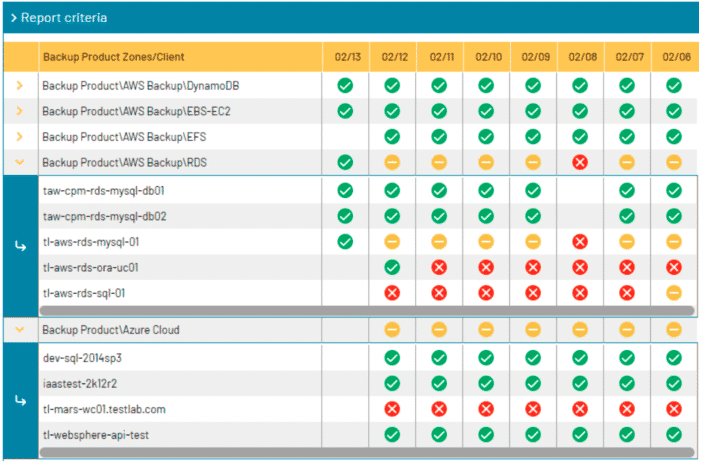Expand the Report criteria section
This screenshot has height=464, width=702.
pyautogui.click(x=14, y=18)
